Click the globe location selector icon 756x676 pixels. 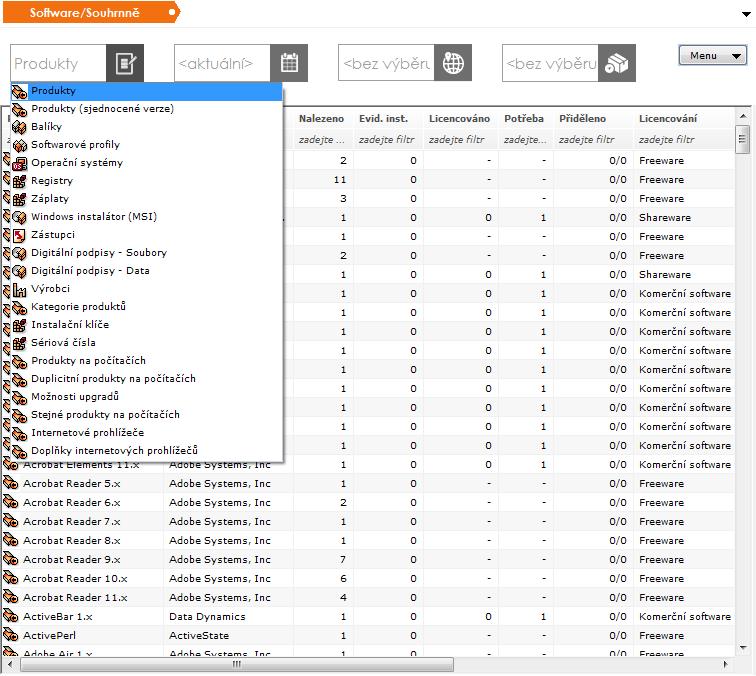pyautogui.click(x=453, y=63)
